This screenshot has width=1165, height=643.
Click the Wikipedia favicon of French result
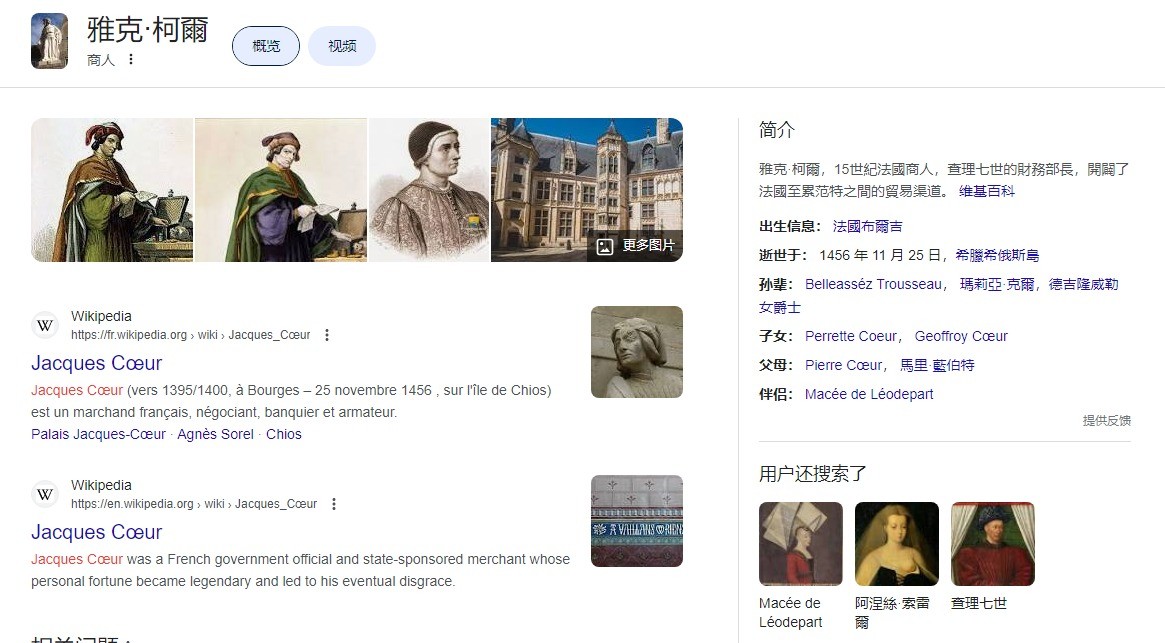pos(45,326)
